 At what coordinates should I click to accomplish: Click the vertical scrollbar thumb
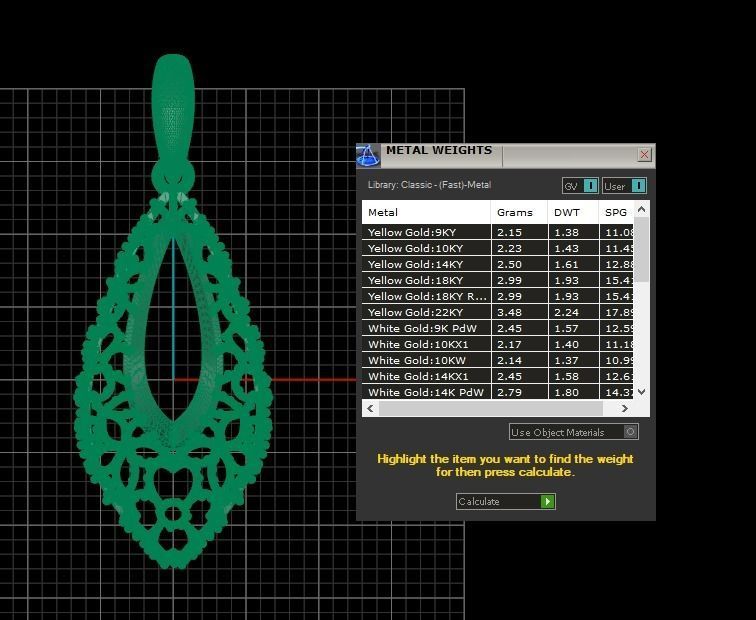tap(641, 250)
